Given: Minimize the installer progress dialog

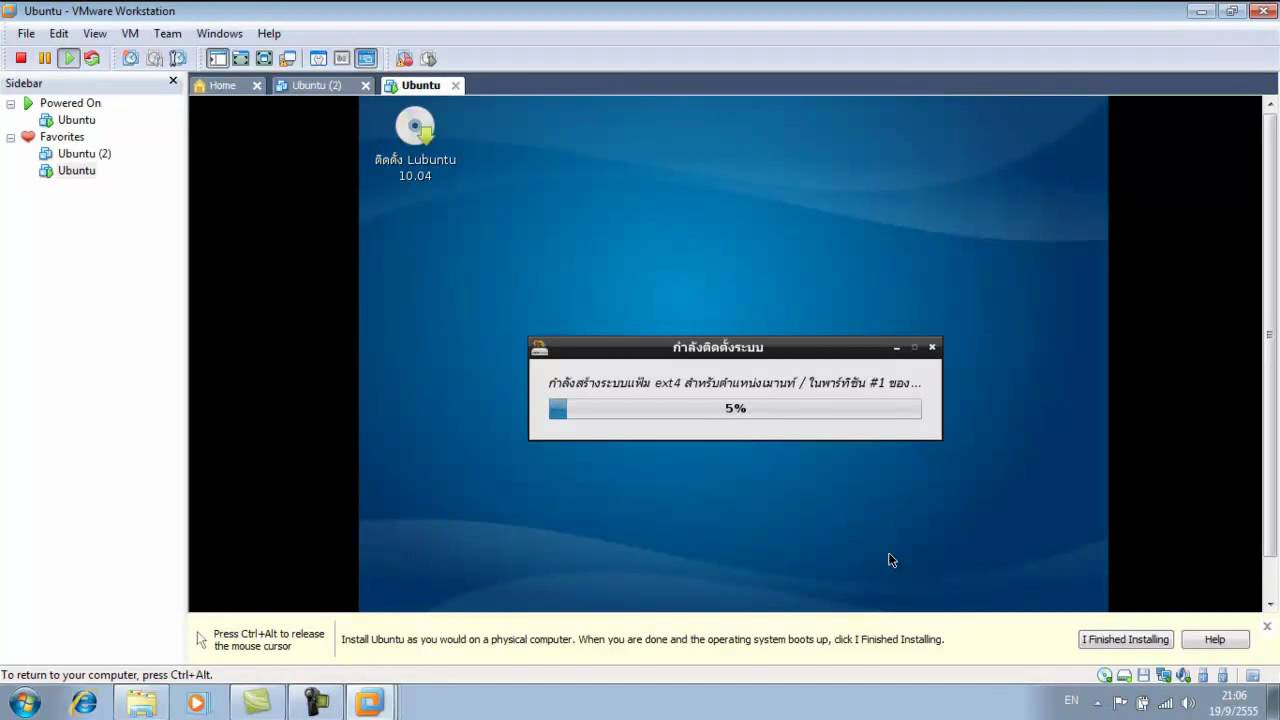Looking at the screenshot, I should tap(896, 347).
